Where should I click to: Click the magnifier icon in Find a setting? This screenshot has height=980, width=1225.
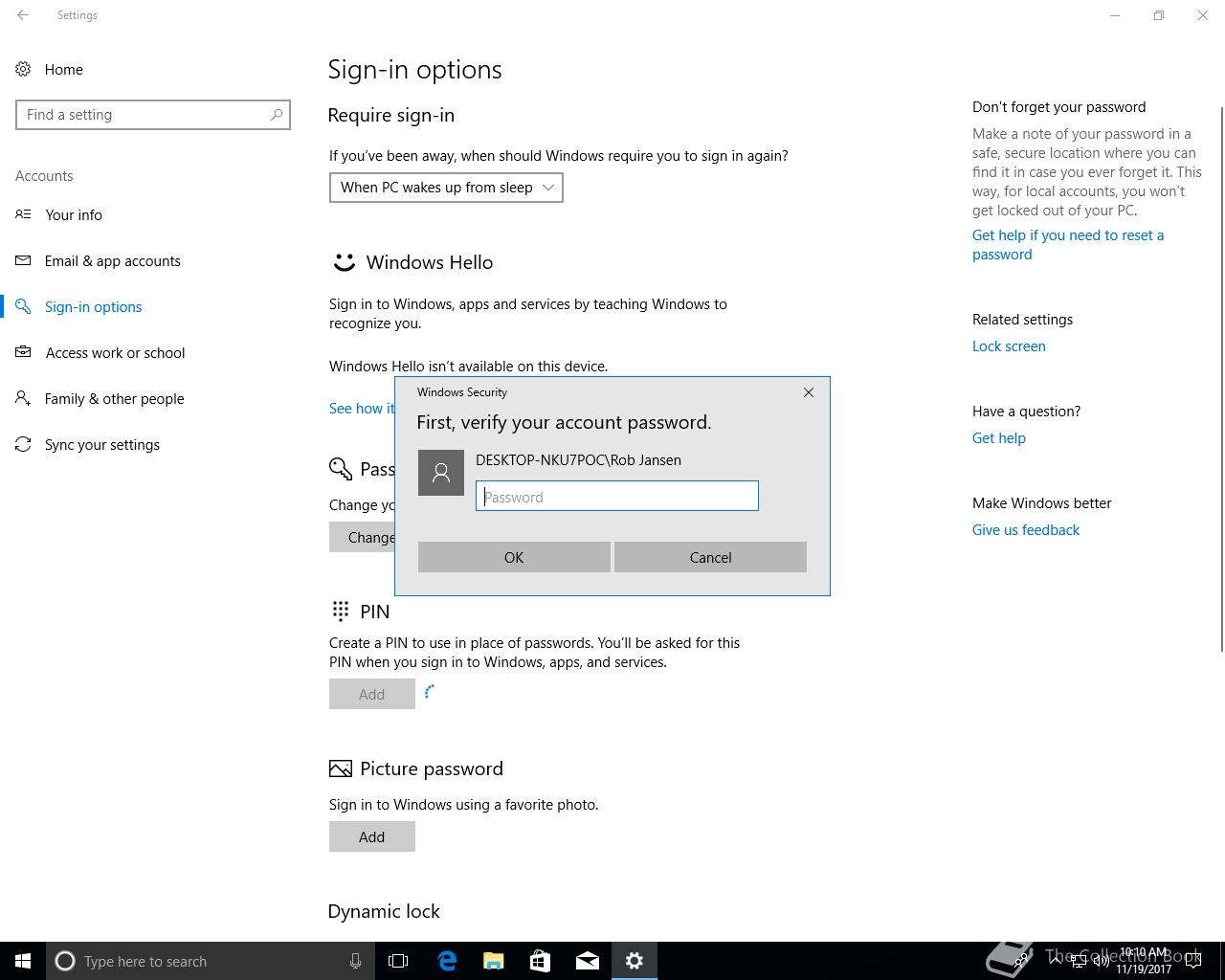tap(277, 115)
